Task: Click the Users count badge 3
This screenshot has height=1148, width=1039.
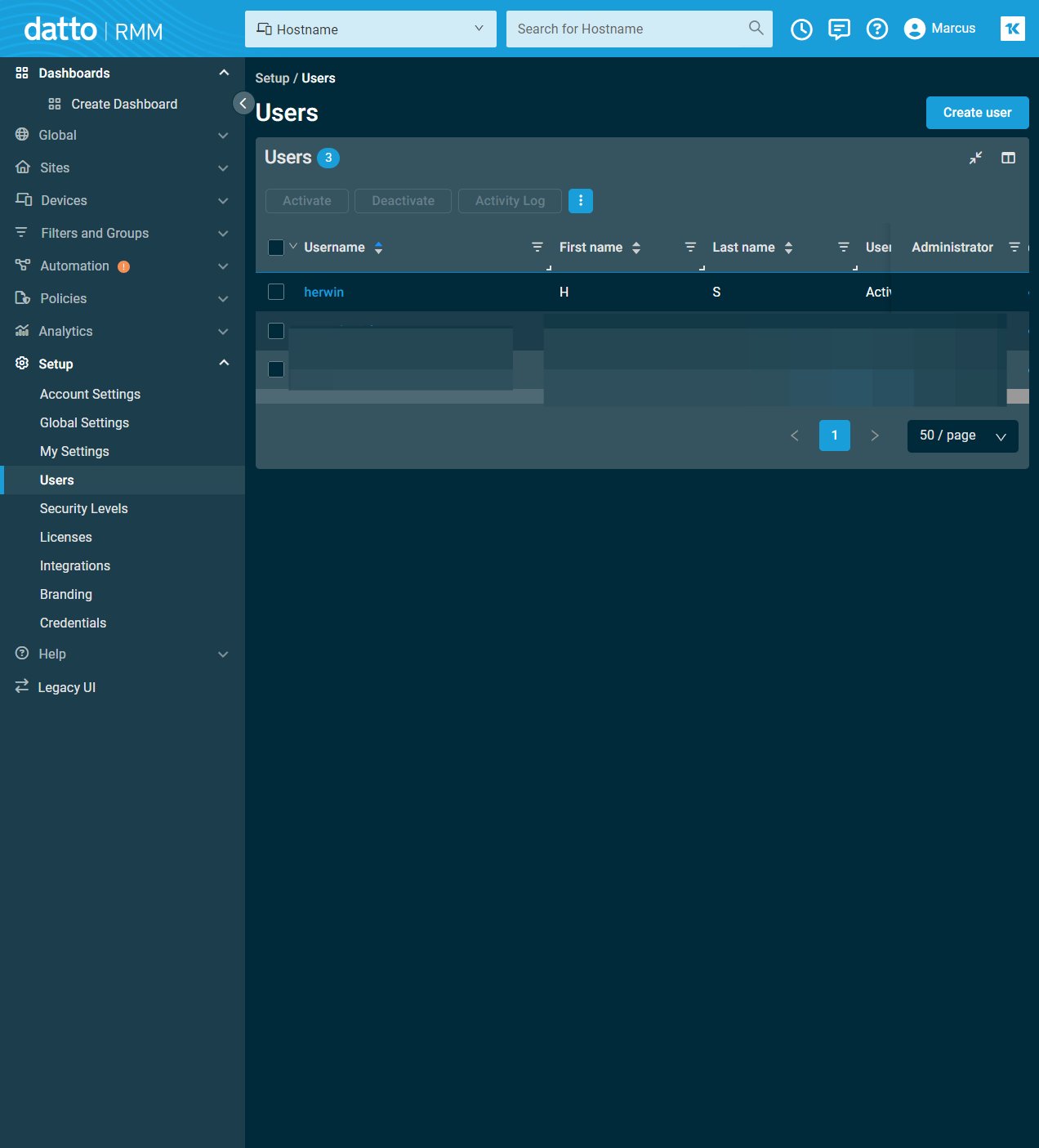Action: point(328,158)
